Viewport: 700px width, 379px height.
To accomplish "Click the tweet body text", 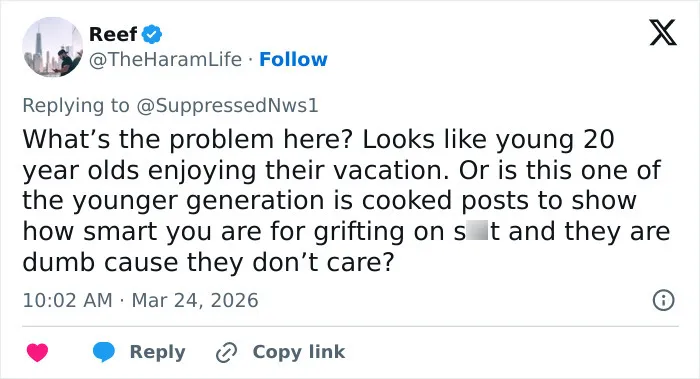I will (x=346, y=200).
